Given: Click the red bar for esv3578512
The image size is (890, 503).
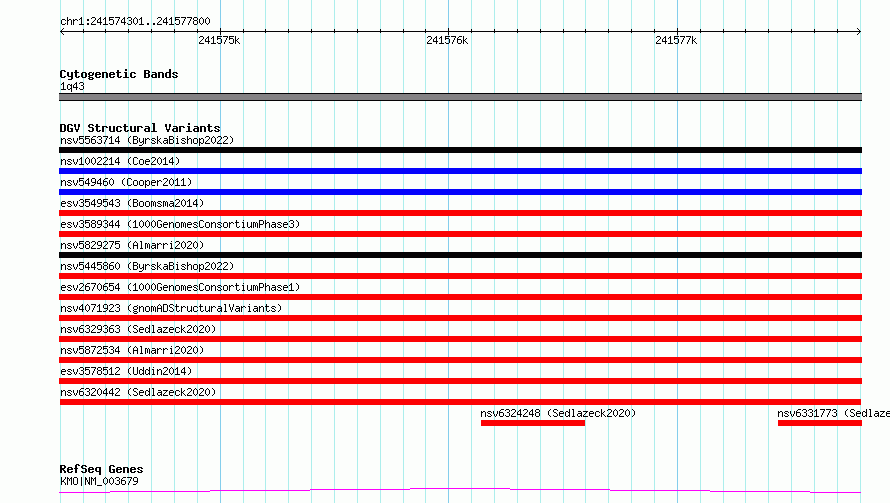Looking at the screenshot, I should click(460, 381).
